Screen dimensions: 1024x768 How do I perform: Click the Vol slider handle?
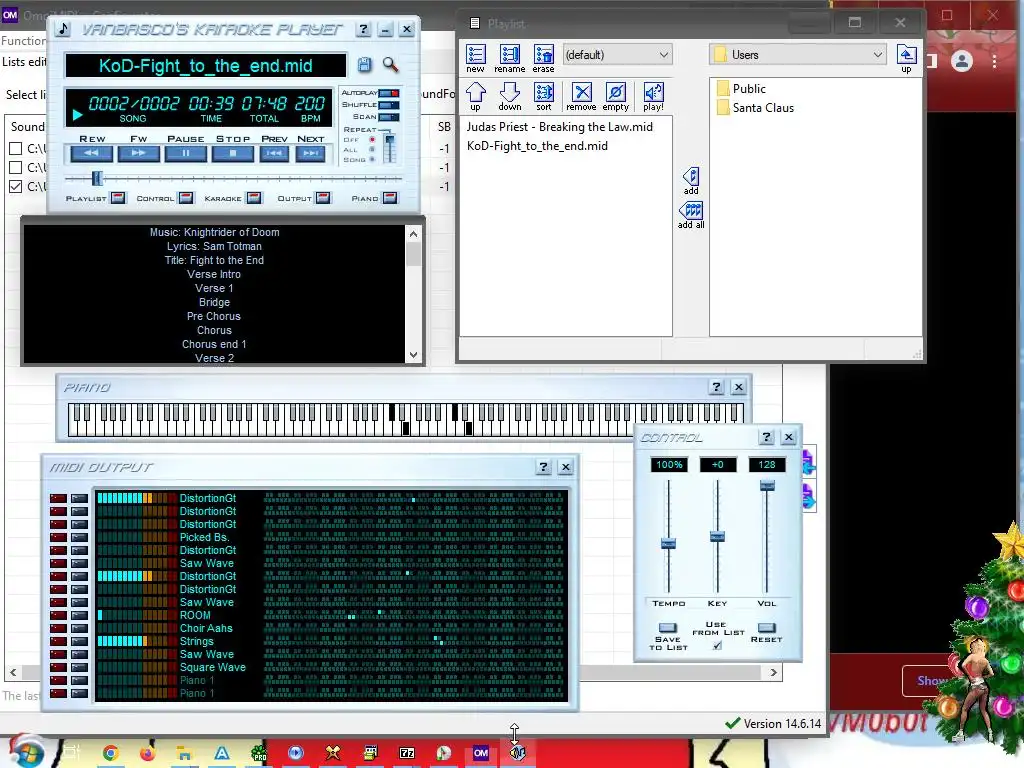(x=767, y=485)
